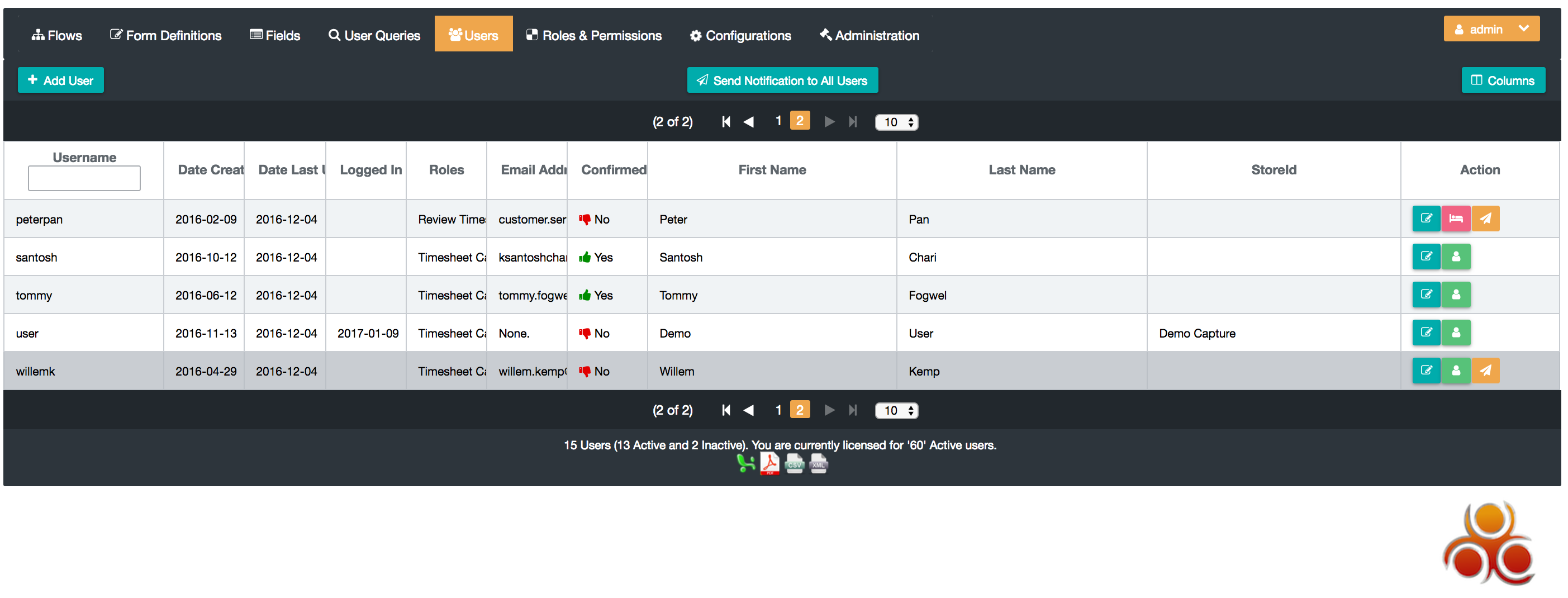The width and height of the screenshot is (1568, 598).
Task: Go to previous page in bottom paginator
Action: (749, 410)
